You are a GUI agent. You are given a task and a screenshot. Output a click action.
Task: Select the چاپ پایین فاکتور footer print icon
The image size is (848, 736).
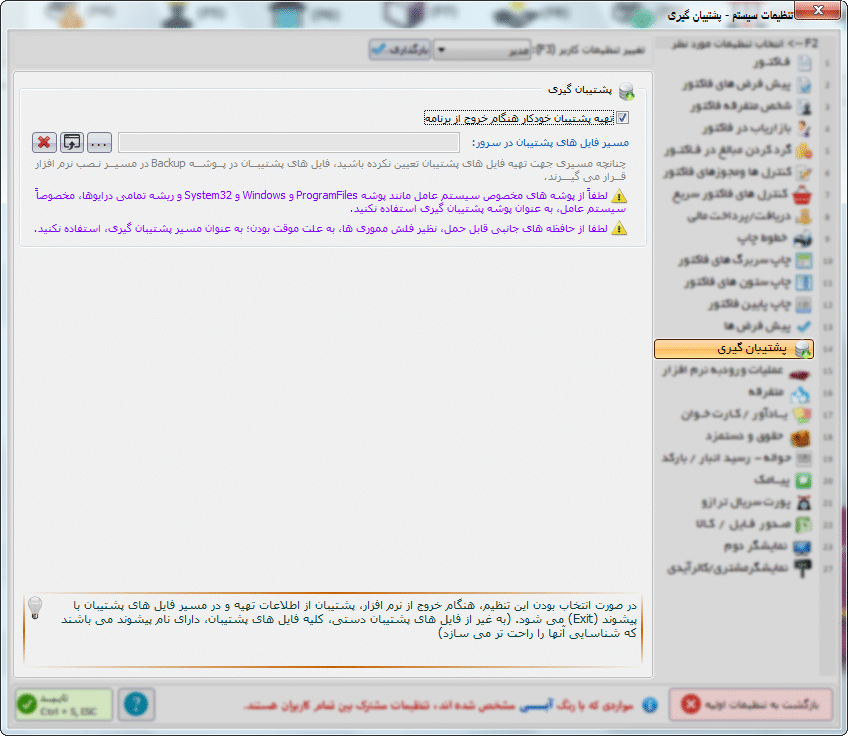click(x=804, y=304)
